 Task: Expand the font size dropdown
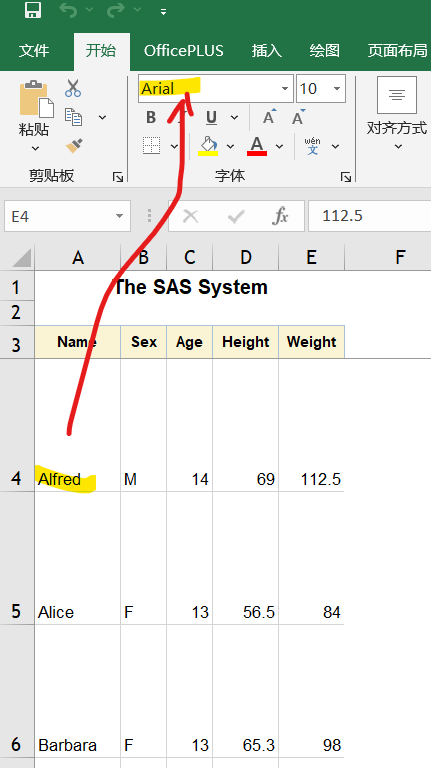pos(337,89)
